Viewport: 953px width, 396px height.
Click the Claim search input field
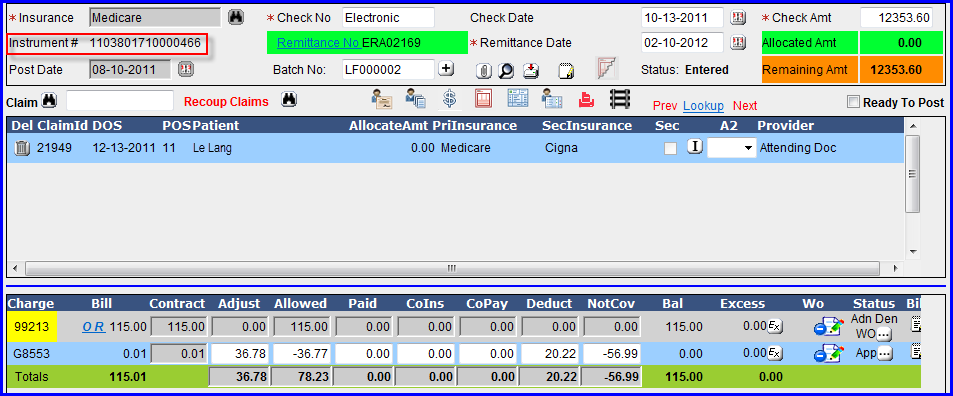tap(120, 101)
